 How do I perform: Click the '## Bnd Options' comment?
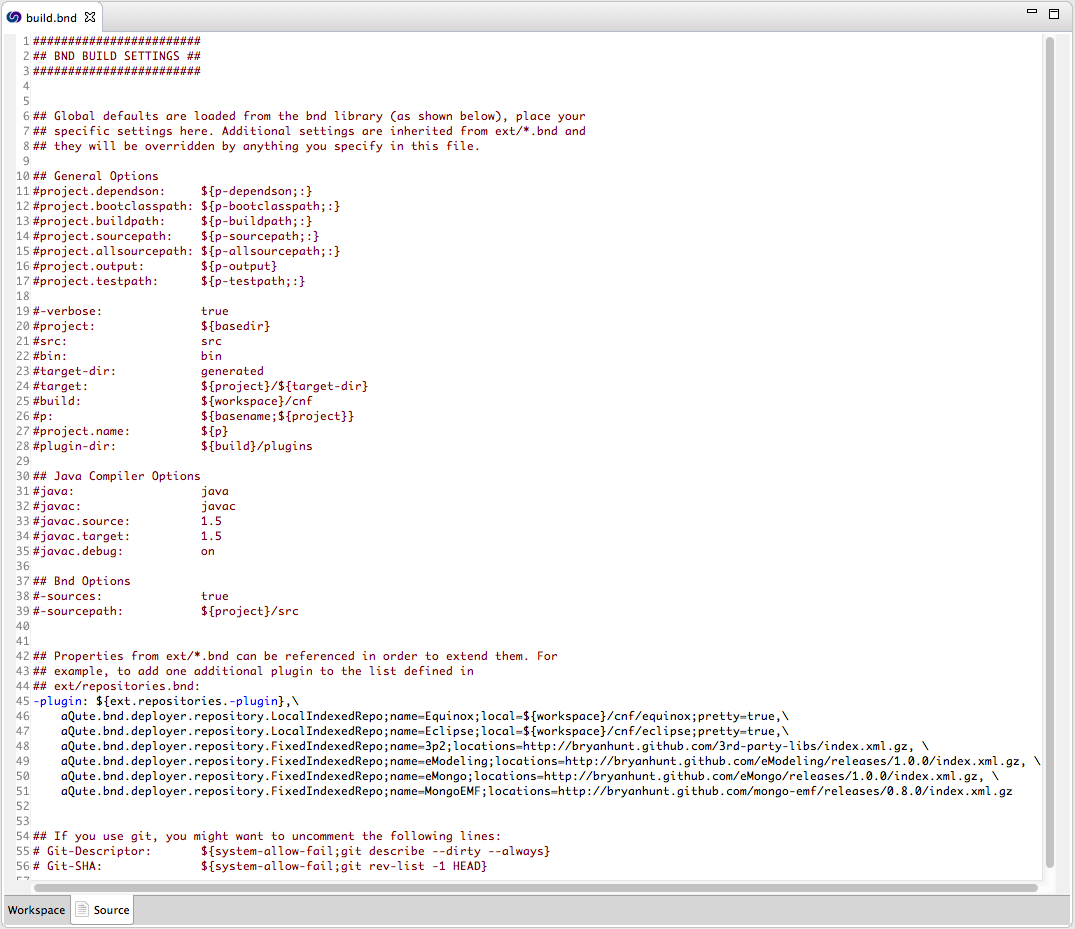tap(82, 581)
